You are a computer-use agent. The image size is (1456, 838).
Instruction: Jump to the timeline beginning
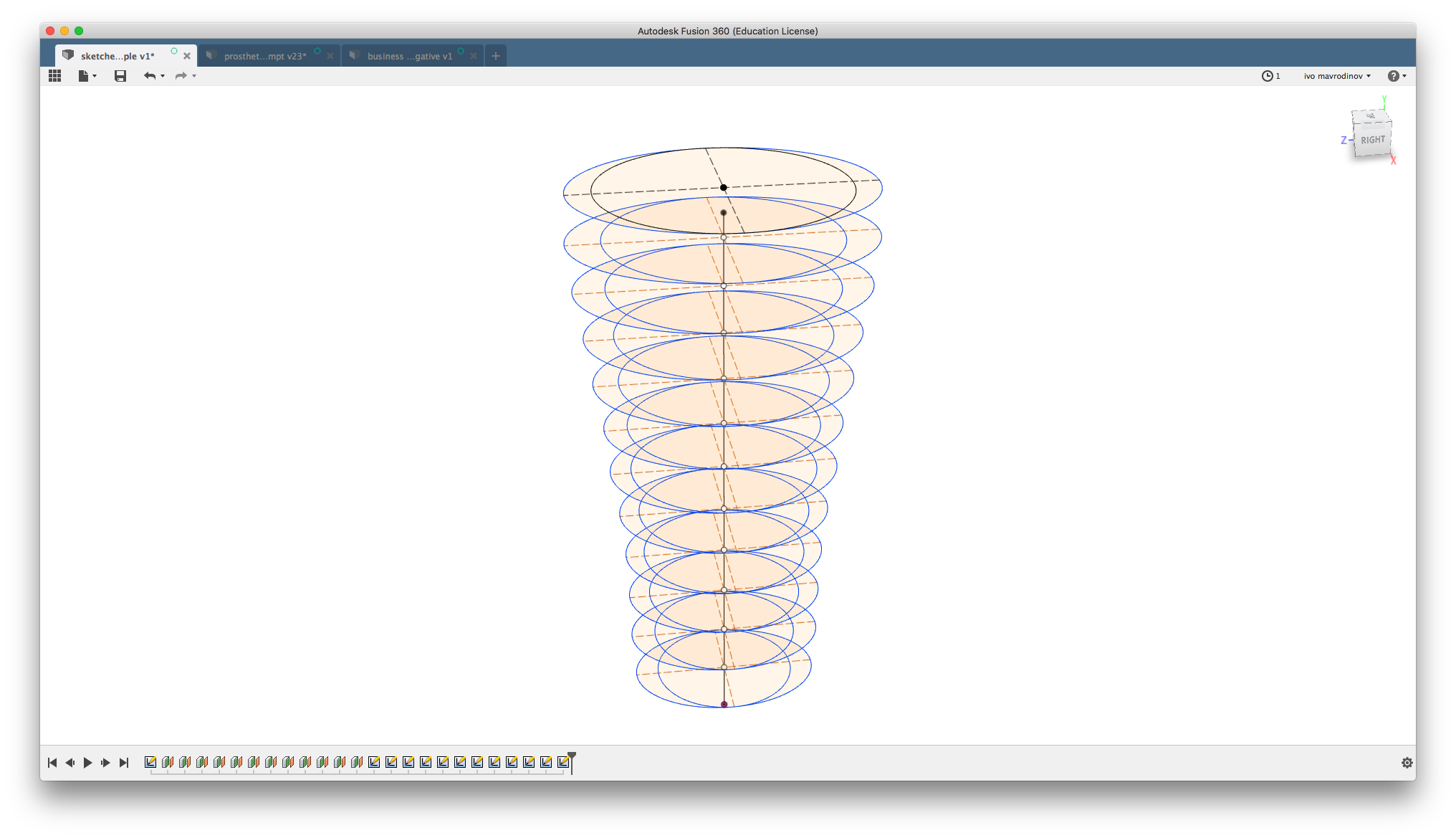52,763
